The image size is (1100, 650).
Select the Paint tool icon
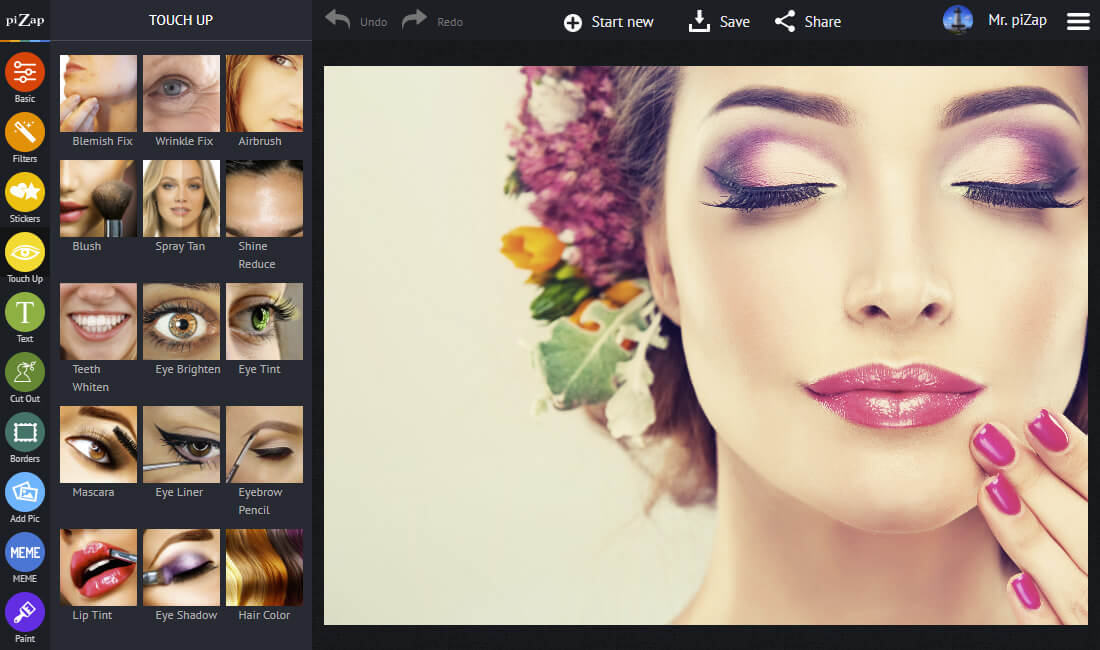click(25, 613)
